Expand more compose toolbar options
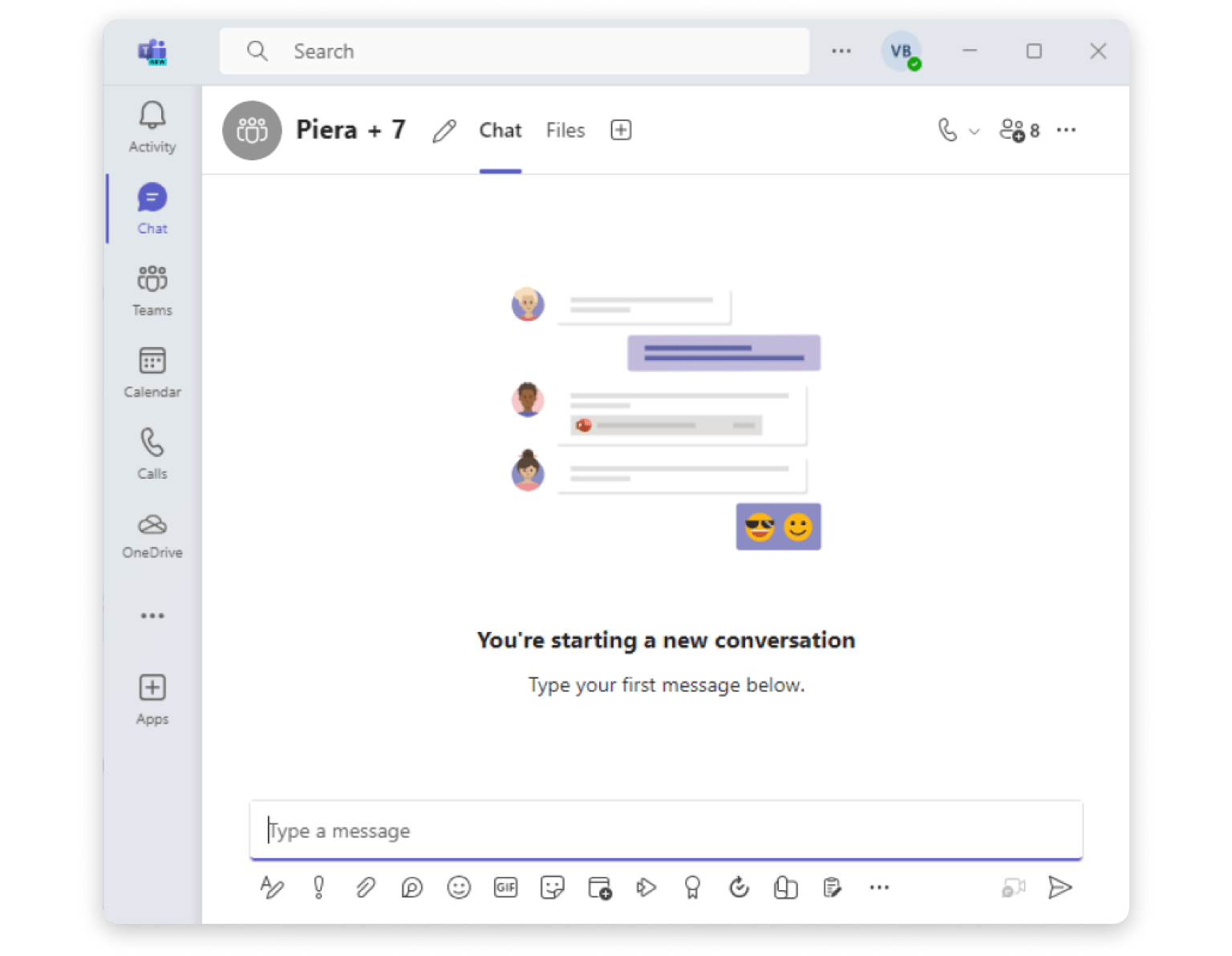The width and height of the screenshot is (1232, 956). pyautogui.click(x=879, y=887)
